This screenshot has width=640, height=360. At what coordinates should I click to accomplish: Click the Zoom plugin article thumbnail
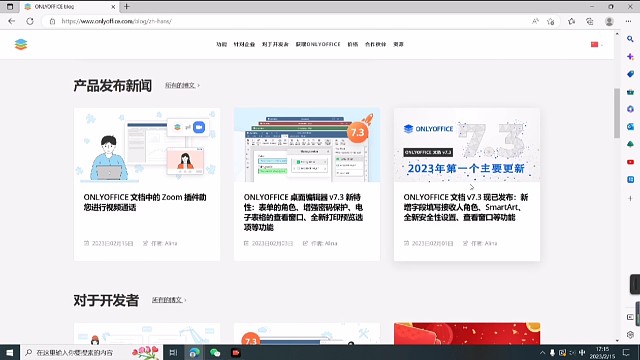pyautogui.click(x=147, y=145)
